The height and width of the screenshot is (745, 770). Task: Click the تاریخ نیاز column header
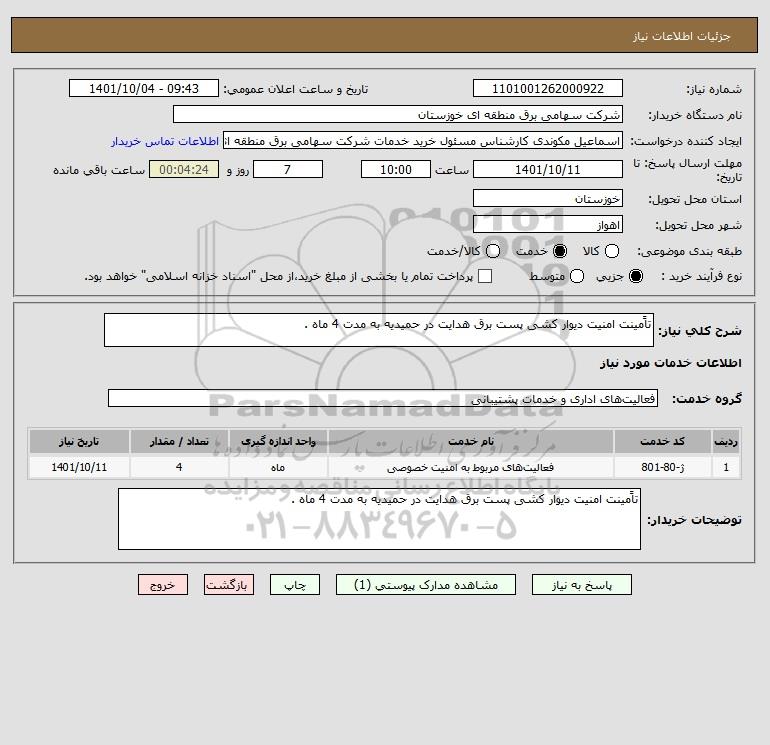click(x=79, y=441)
